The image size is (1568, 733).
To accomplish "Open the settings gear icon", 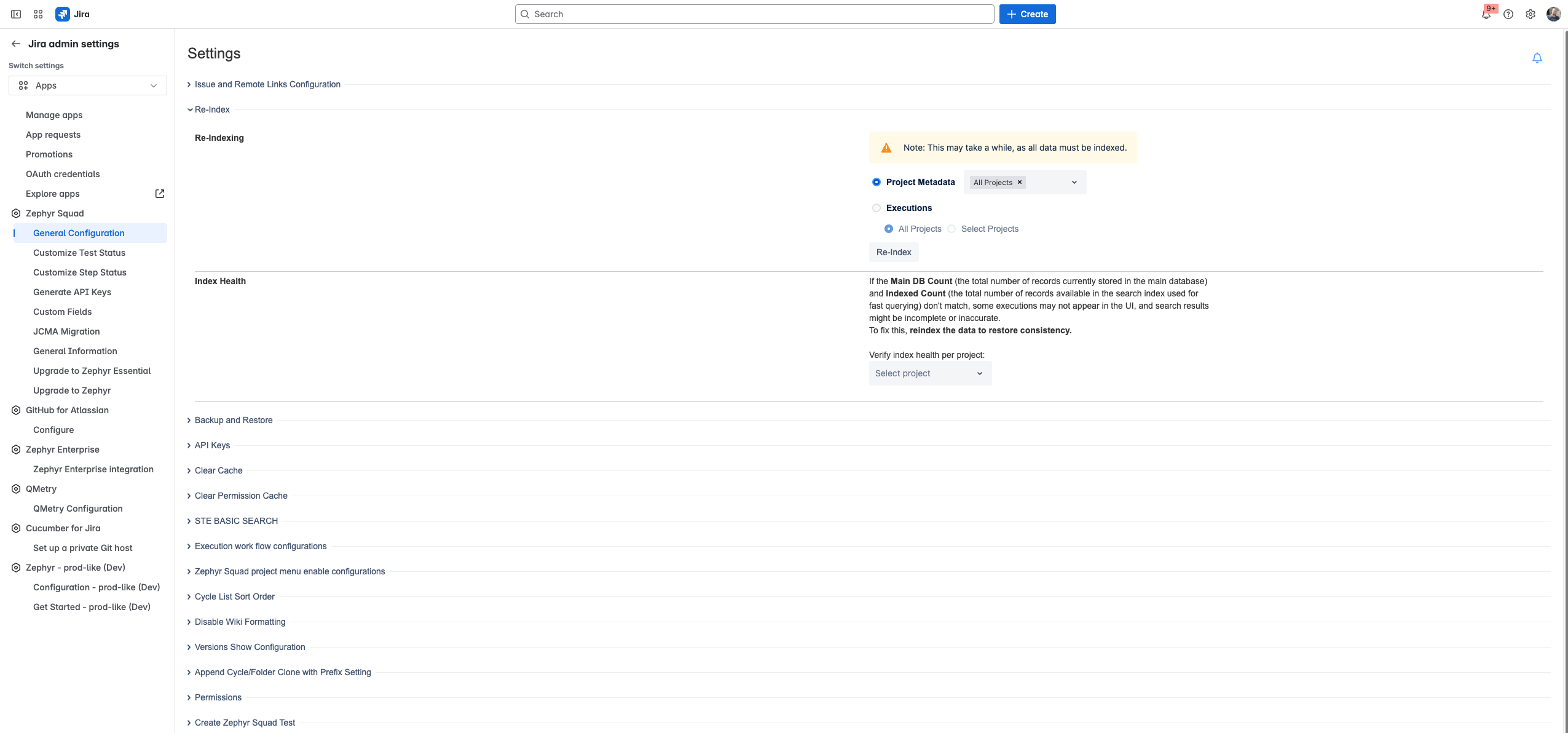I will pos(1530,14).
